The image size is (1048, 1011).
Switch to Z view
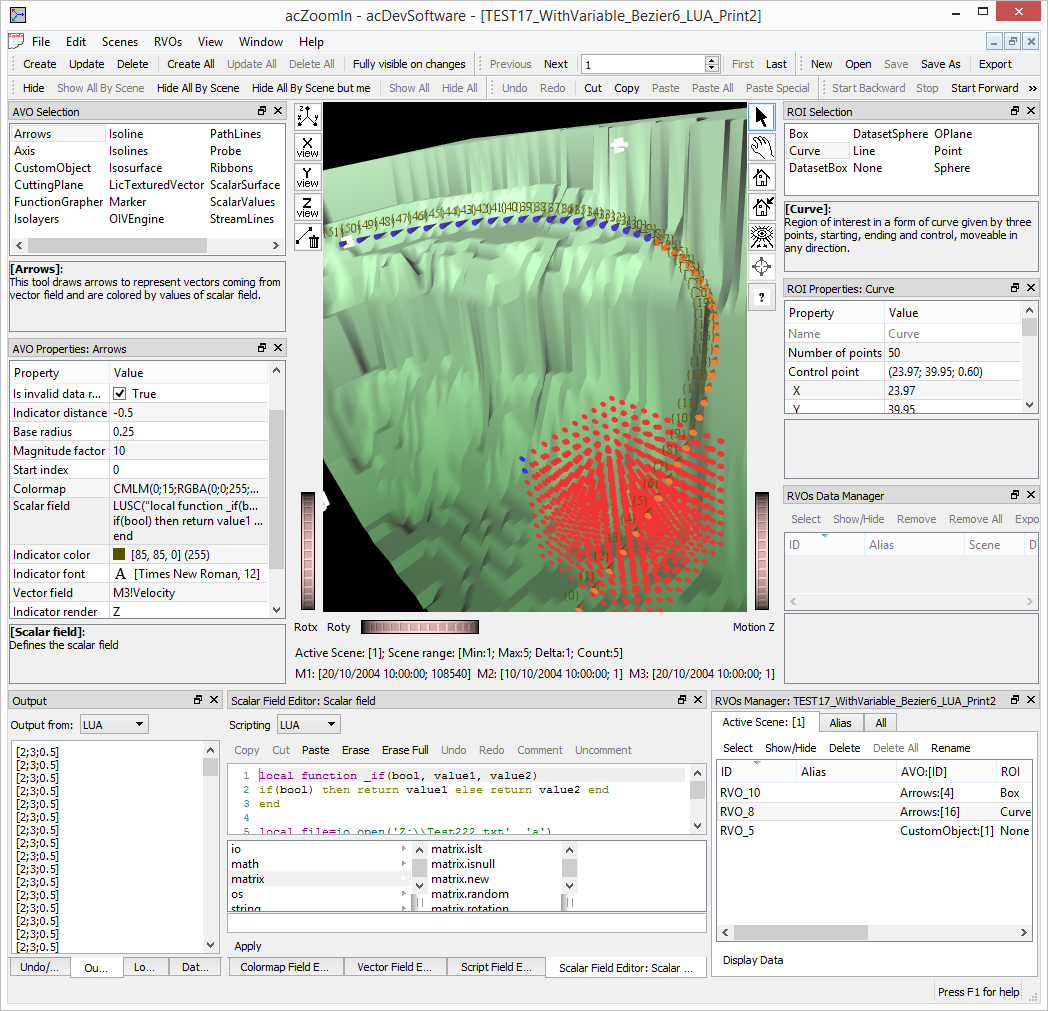point(308,207)
